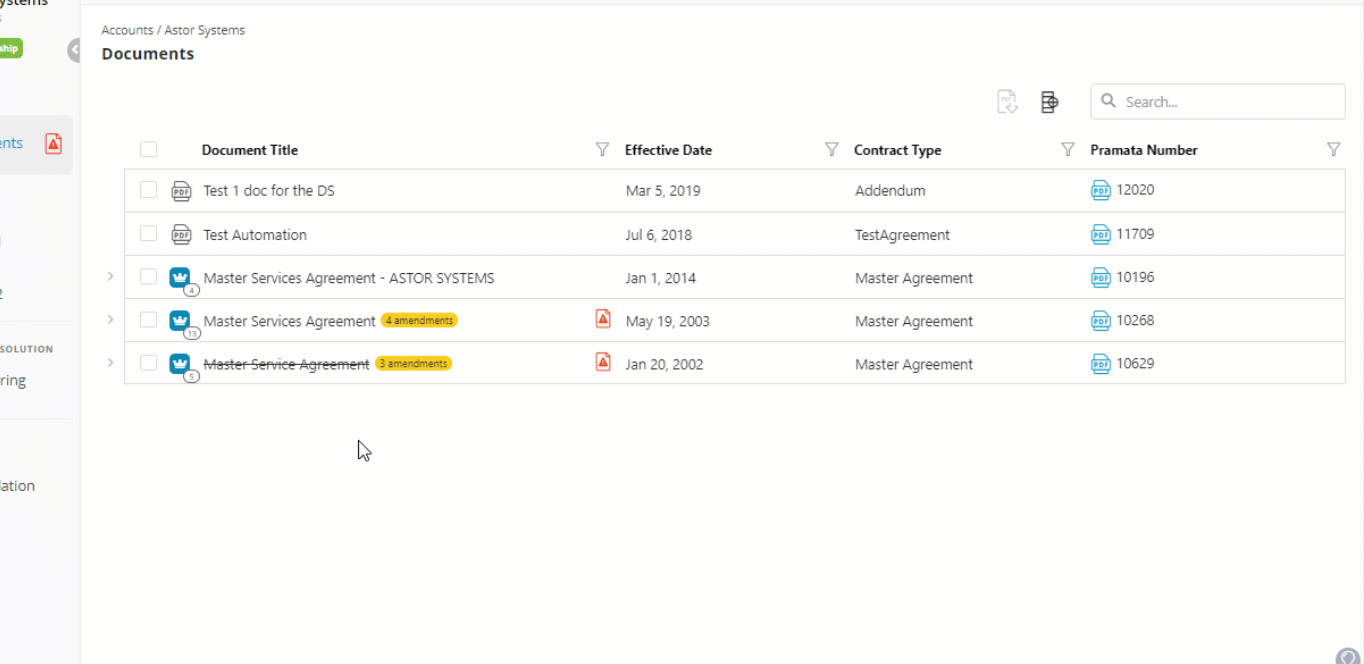
Task: Open the Contract Type column filter
Action: 1068,149
